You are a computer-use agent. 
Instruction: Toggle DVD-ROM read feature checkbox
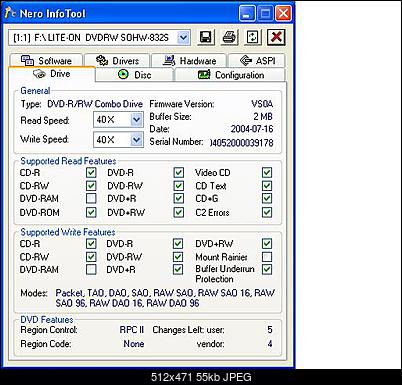point(91,212)
